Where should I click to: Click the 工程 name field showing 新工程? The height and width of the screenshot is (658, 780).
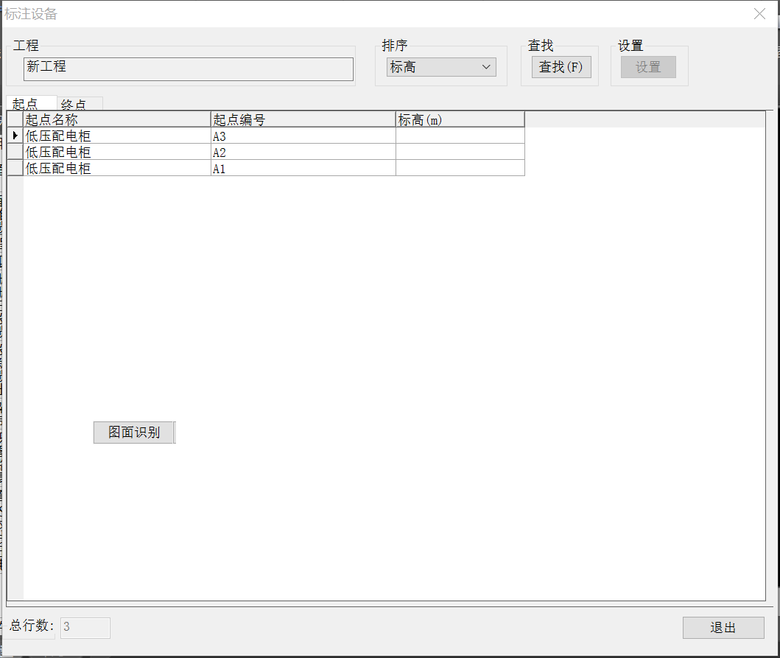pyautogui.click(x=188, y=68)
